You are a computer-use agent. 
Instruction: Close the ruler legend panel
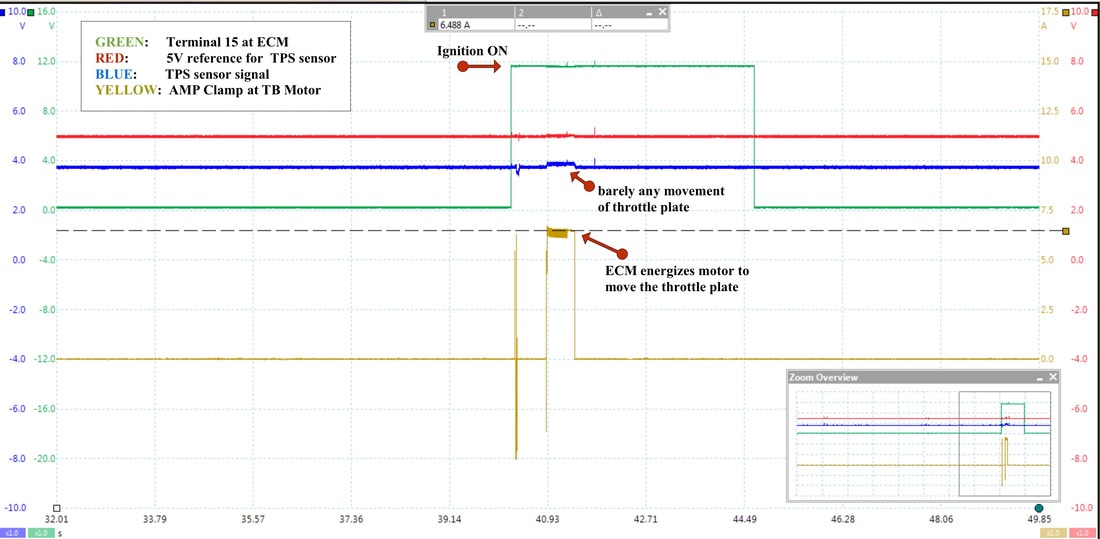click(662, 13)
